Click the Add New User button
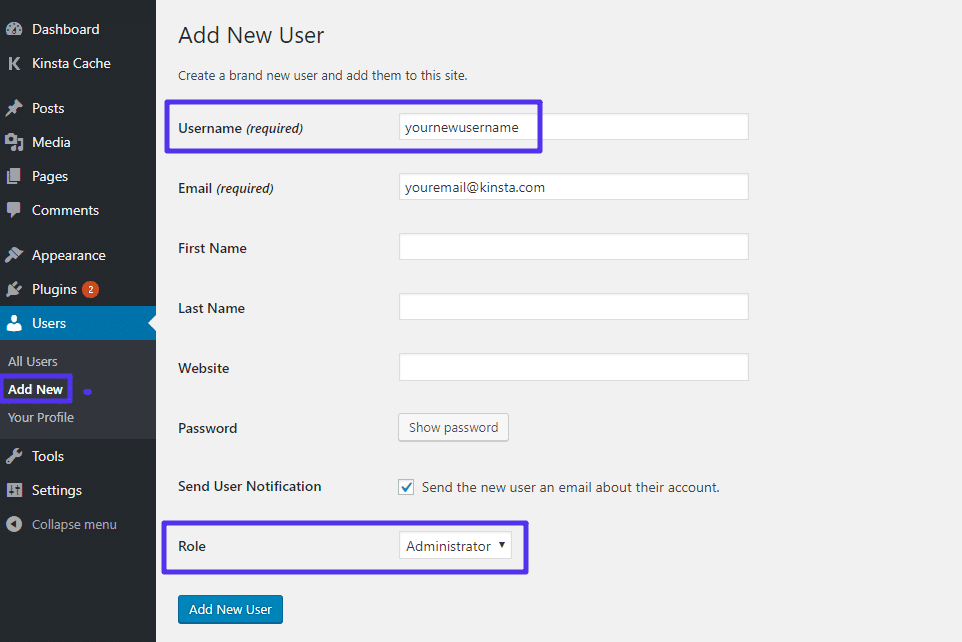The height and width of the screenshot is (642, 962). coord(230,609)
